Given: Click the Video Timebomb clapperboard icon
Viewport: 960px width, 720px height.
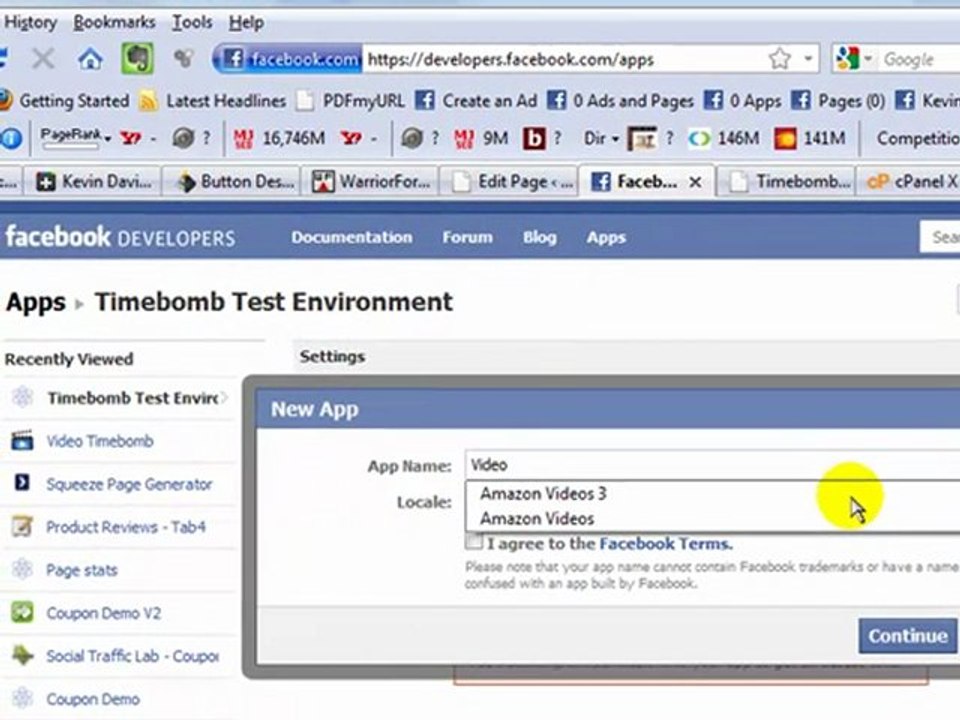Looking at the screenshot, I should [23, 440].
